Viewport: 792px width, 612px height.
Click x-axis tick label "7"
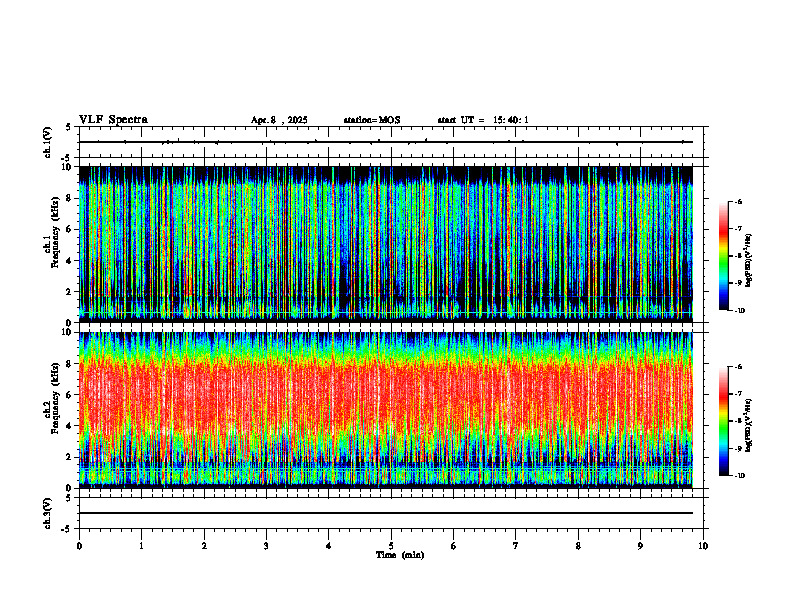tap(516, 546)
